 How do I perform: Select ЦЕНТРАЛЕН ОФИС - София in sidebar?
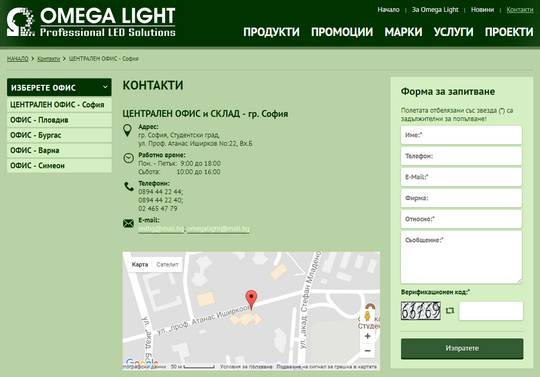(x=59, y=105)
